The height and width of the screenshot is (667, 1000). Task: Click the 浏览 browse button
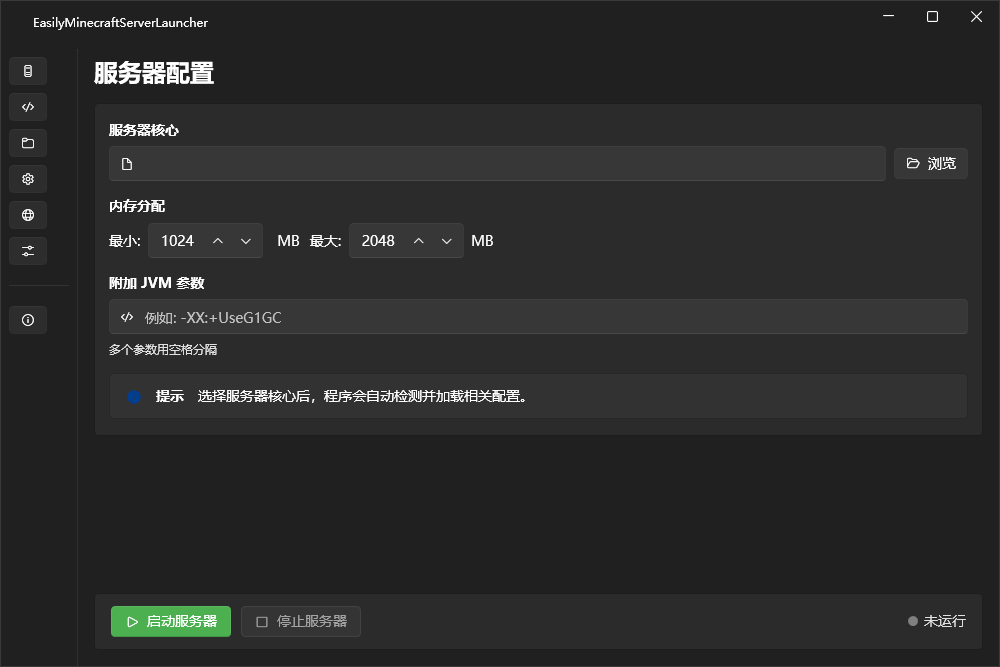931,163
